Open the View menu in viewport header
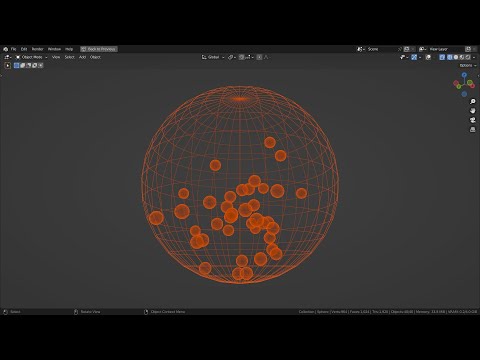The image size is (480, 360). (x=56, y=57)
